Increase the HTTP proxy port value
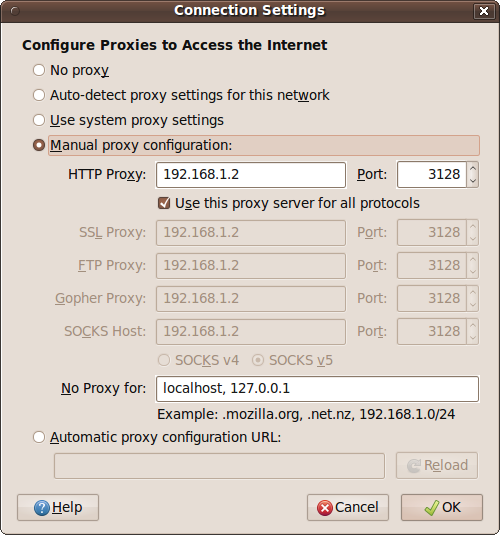 point(473,169)
